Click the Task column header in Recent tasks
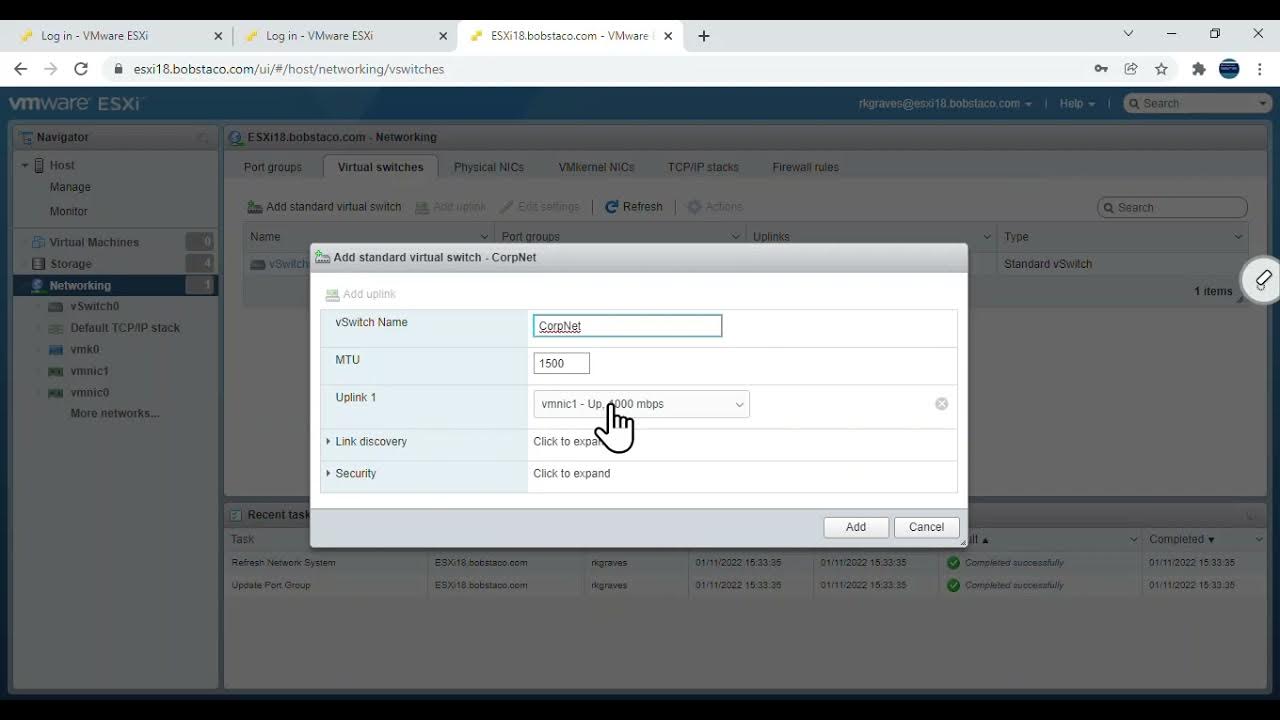 point(243,539)
